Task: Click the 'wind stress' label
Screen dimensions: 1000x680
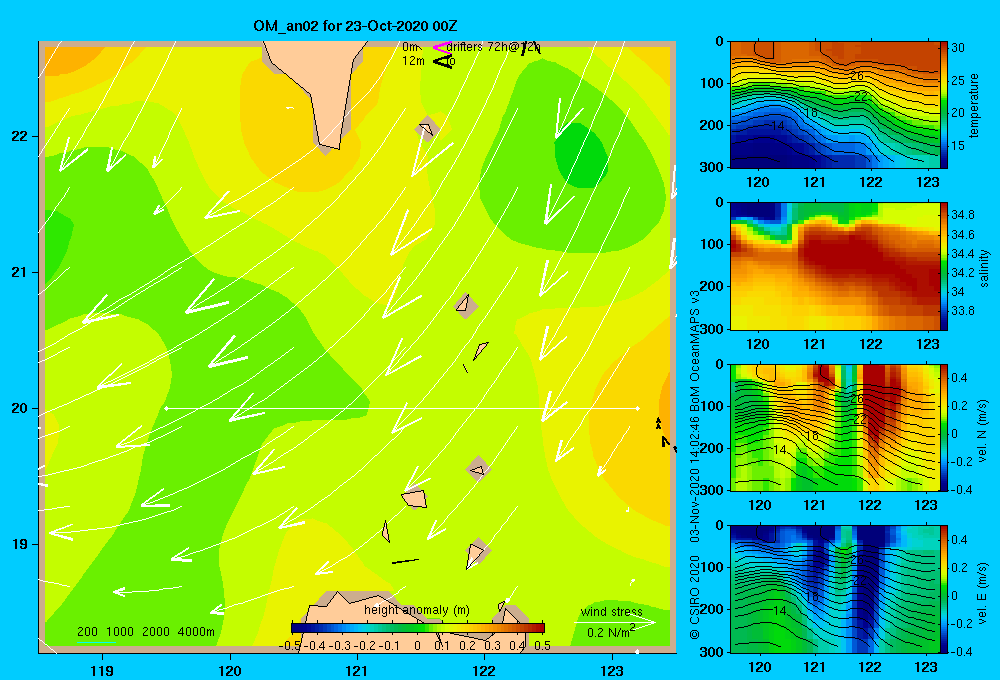Action: click(x=611, y=612)
